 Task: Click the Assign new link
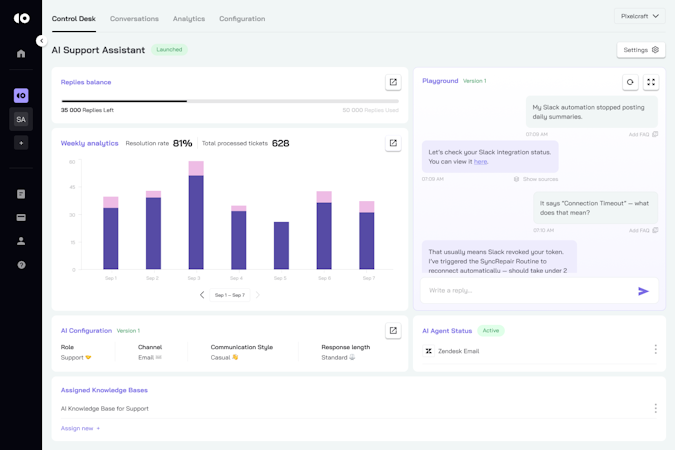(80, 428)
